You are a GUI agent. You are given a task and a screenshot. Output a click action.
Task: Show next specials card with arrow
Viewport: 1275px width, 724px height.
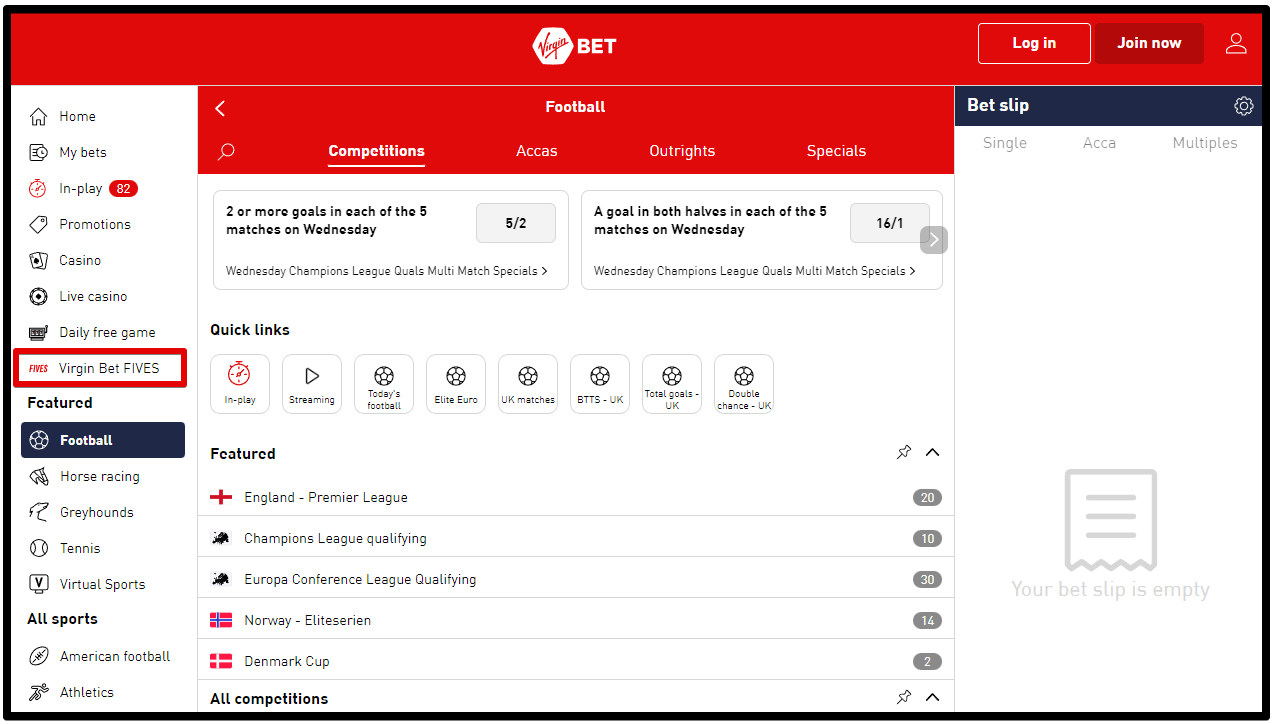(x=934, y=240)
